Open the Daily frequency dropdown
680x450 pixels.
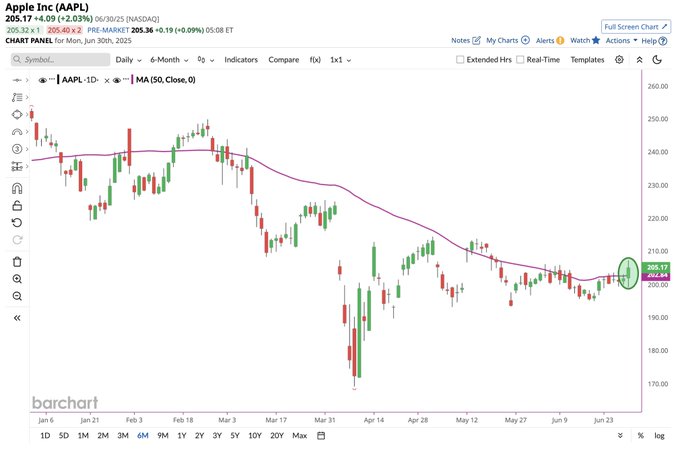click(128, 60)
